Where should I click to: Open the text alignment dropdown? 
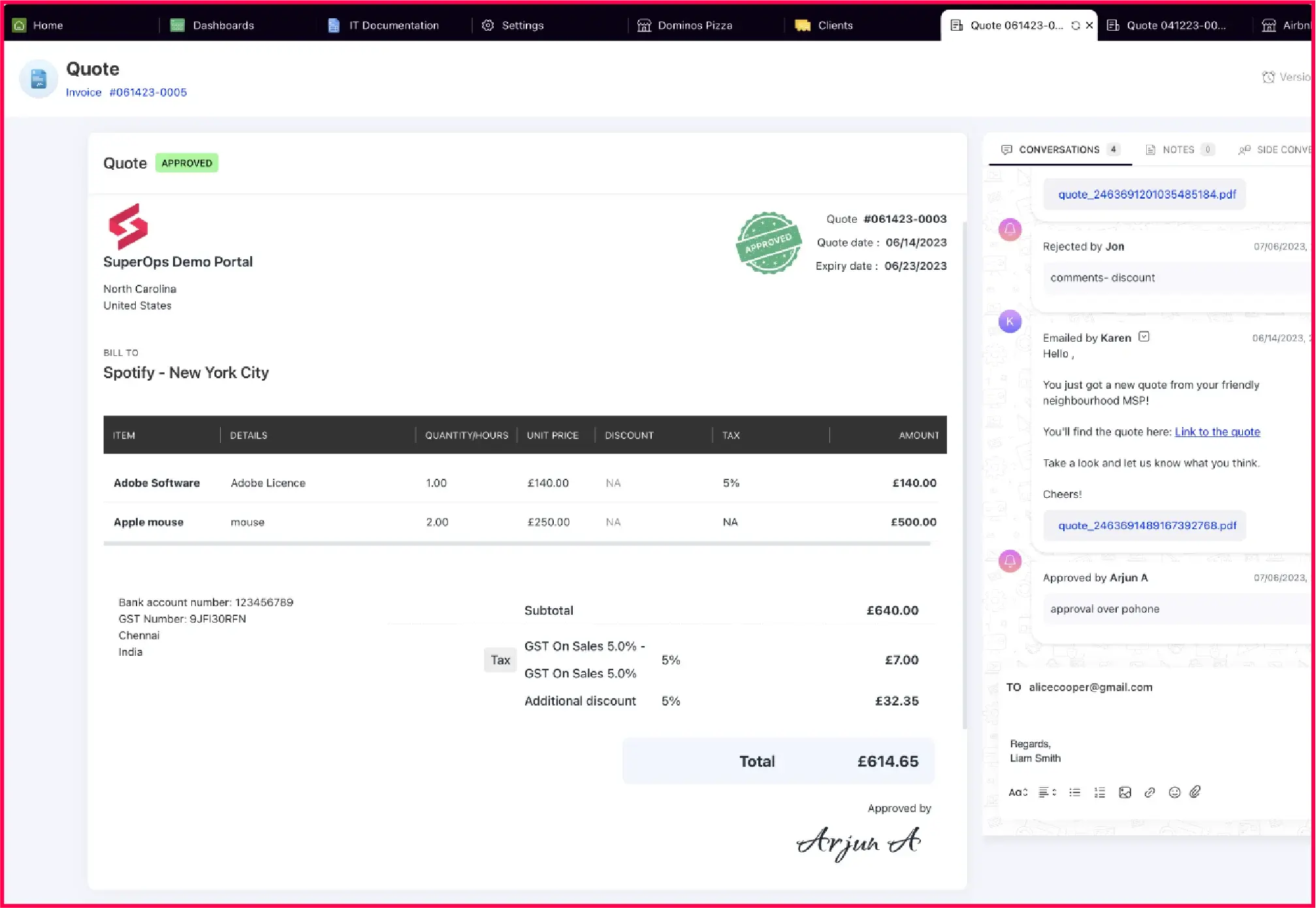click(x=1047, y=792)
